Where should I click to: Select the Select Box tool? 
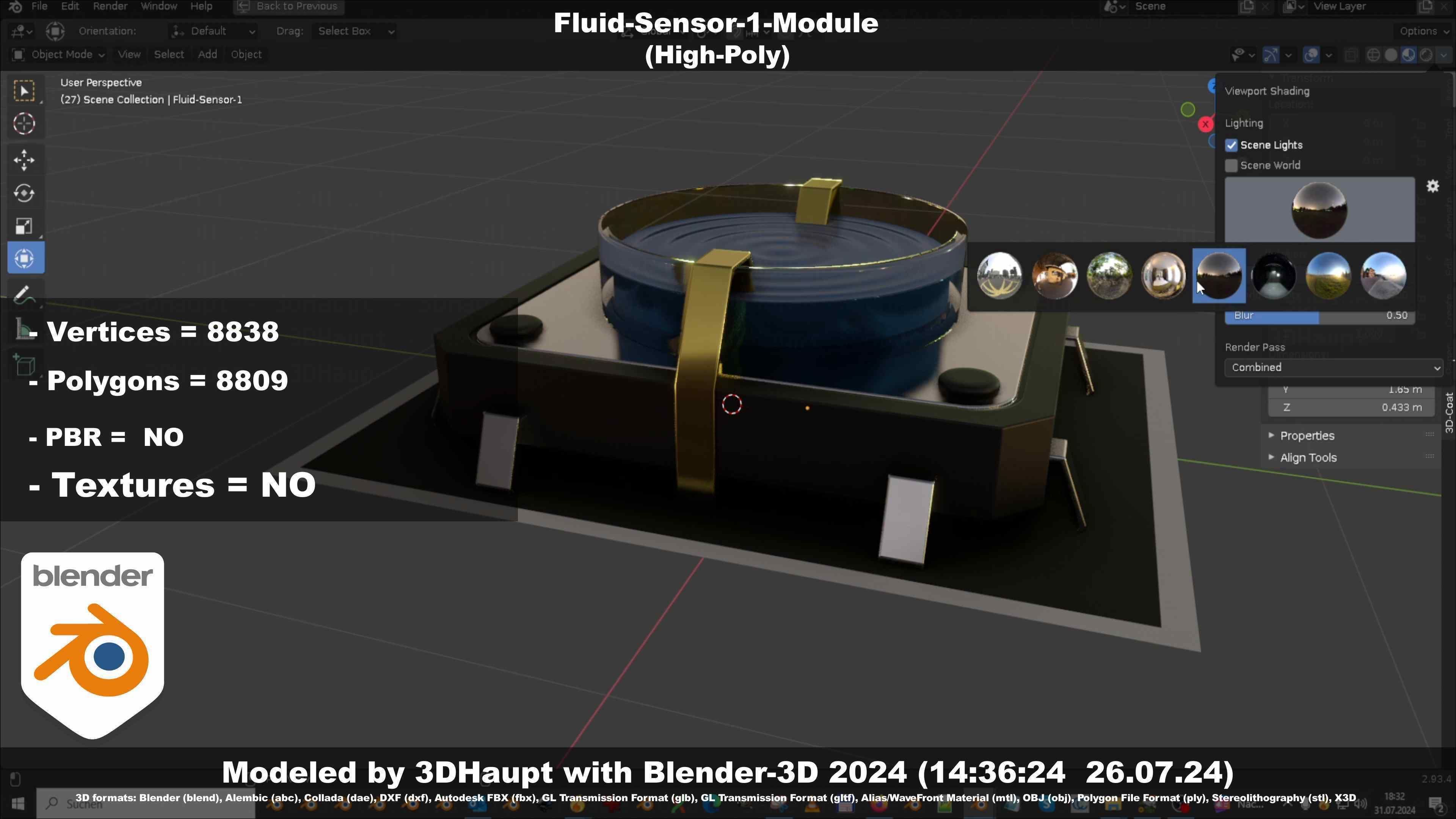(x=24, y=91)
